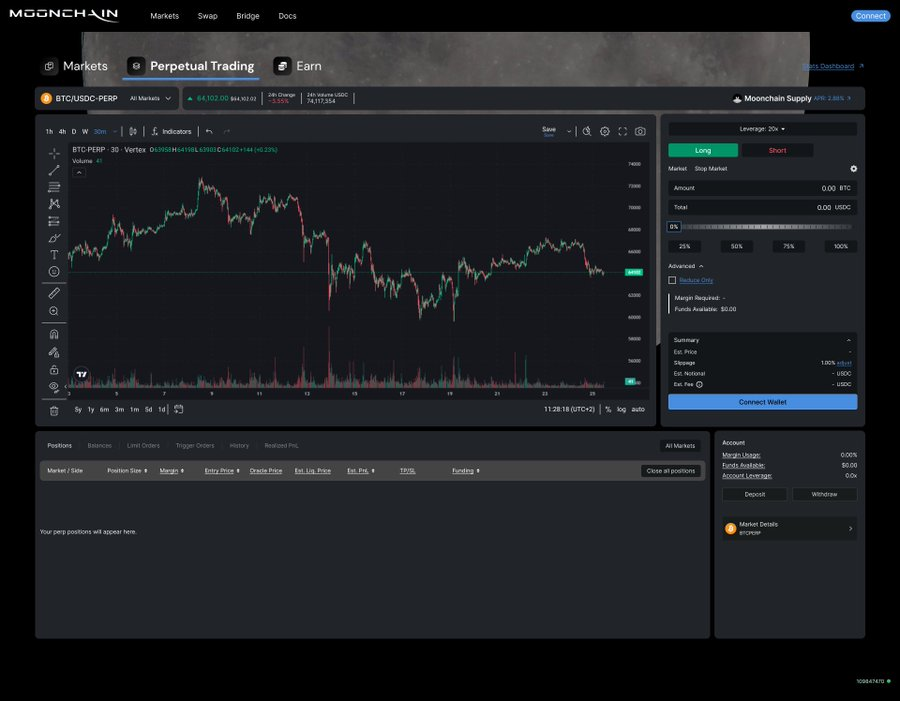This screenshot has width=900, height=701.
Task: Toggle percentage scale on the chart
Action: pyautogui.click(x=608, y=409)
